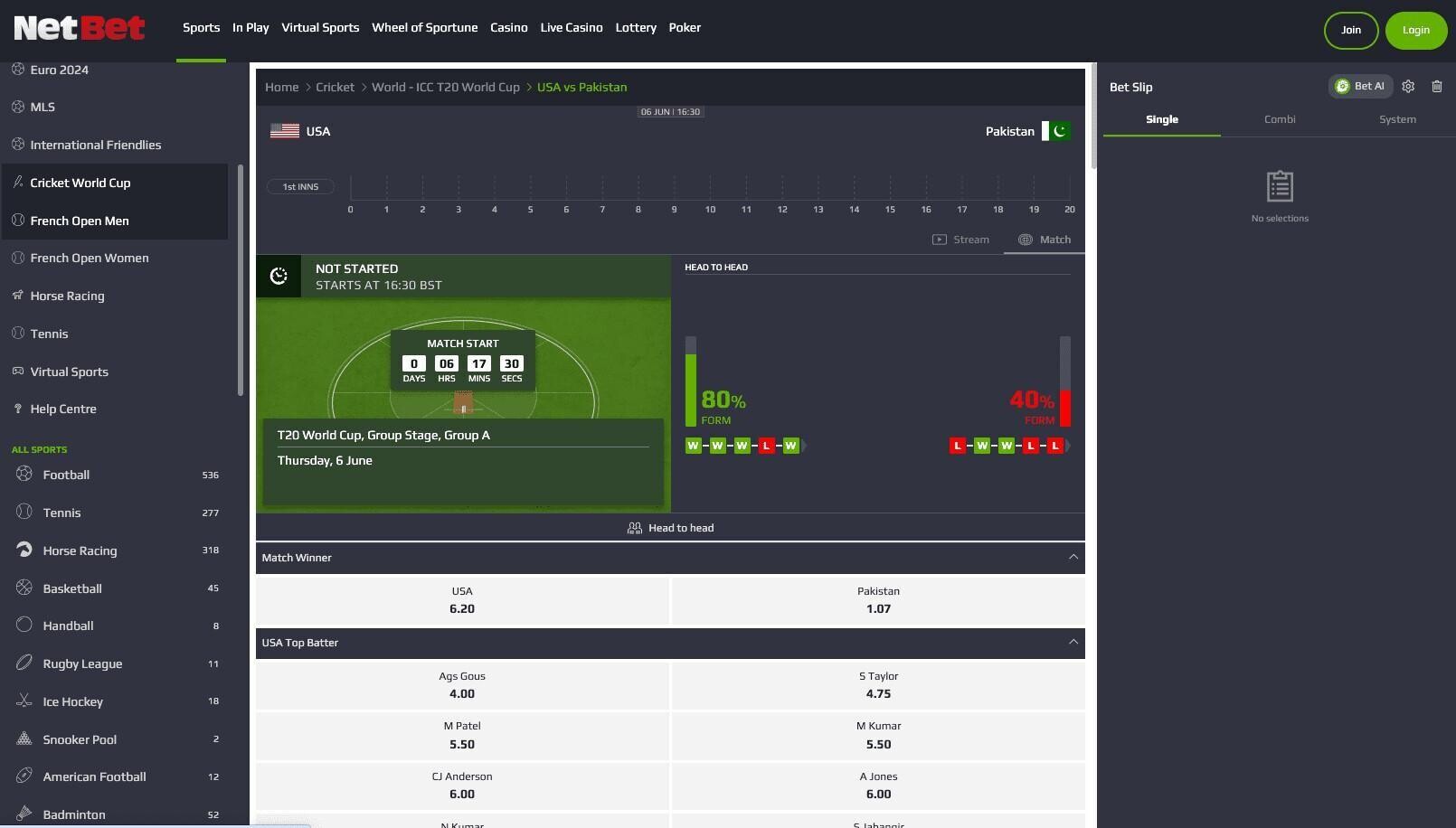Open World - ICC T20 World Cup breadcrumb

[x=446, y=88]
